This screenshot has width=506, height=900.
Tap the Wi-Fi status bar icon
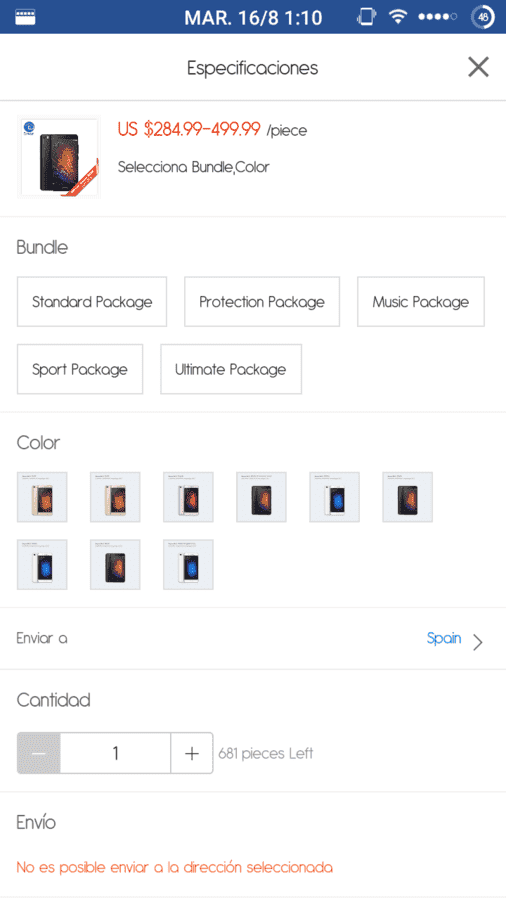coord(397,17)
